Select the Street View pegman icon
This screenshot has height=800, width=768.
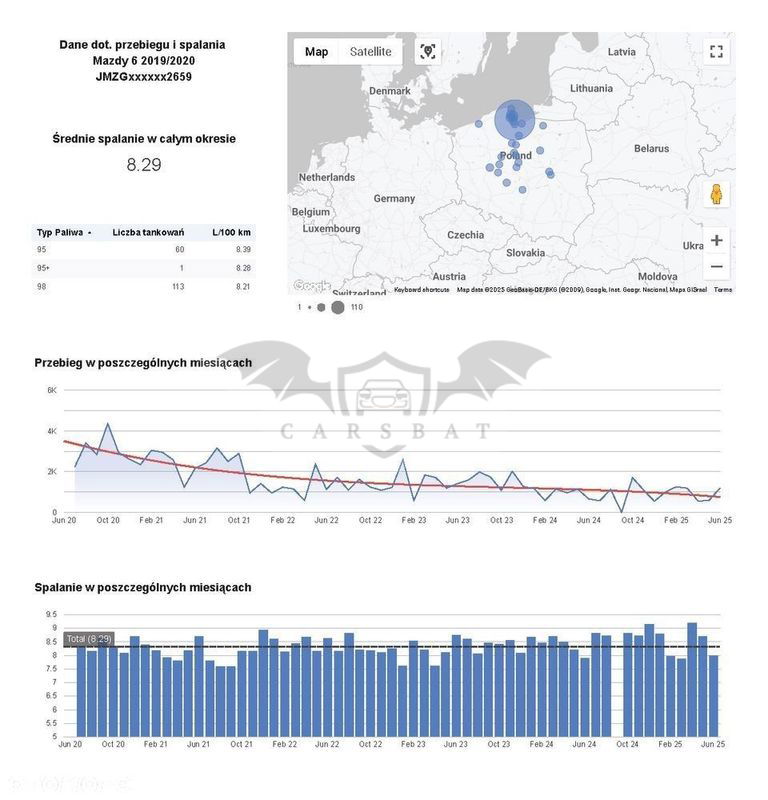click(716, 194)
